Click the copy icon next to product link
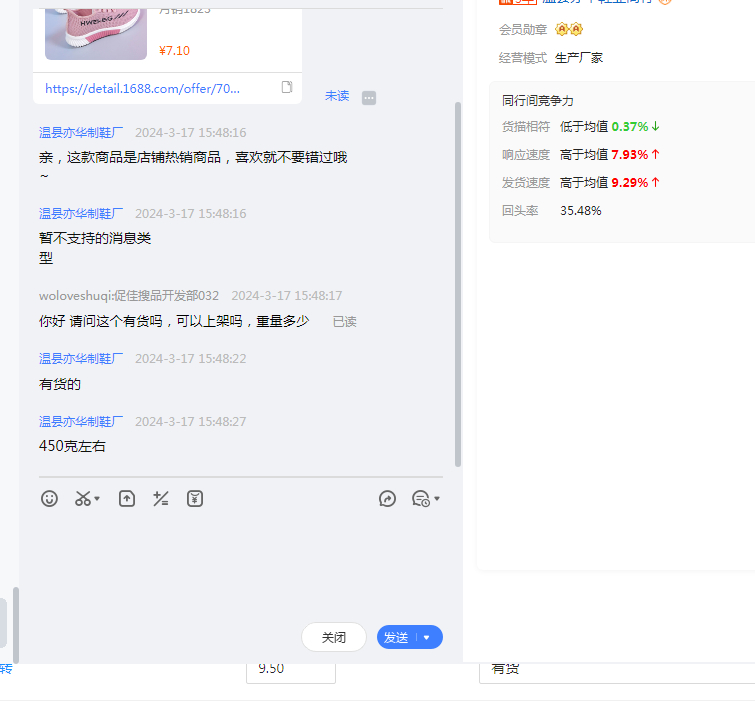This screenshot has height=711, width=755. coord(287,88)
